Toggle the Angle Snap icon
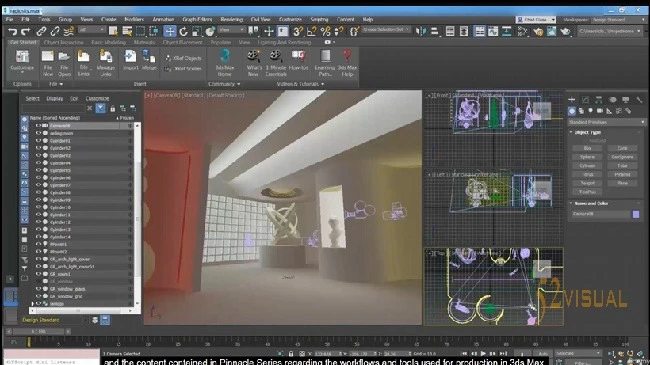 [312, 31]
